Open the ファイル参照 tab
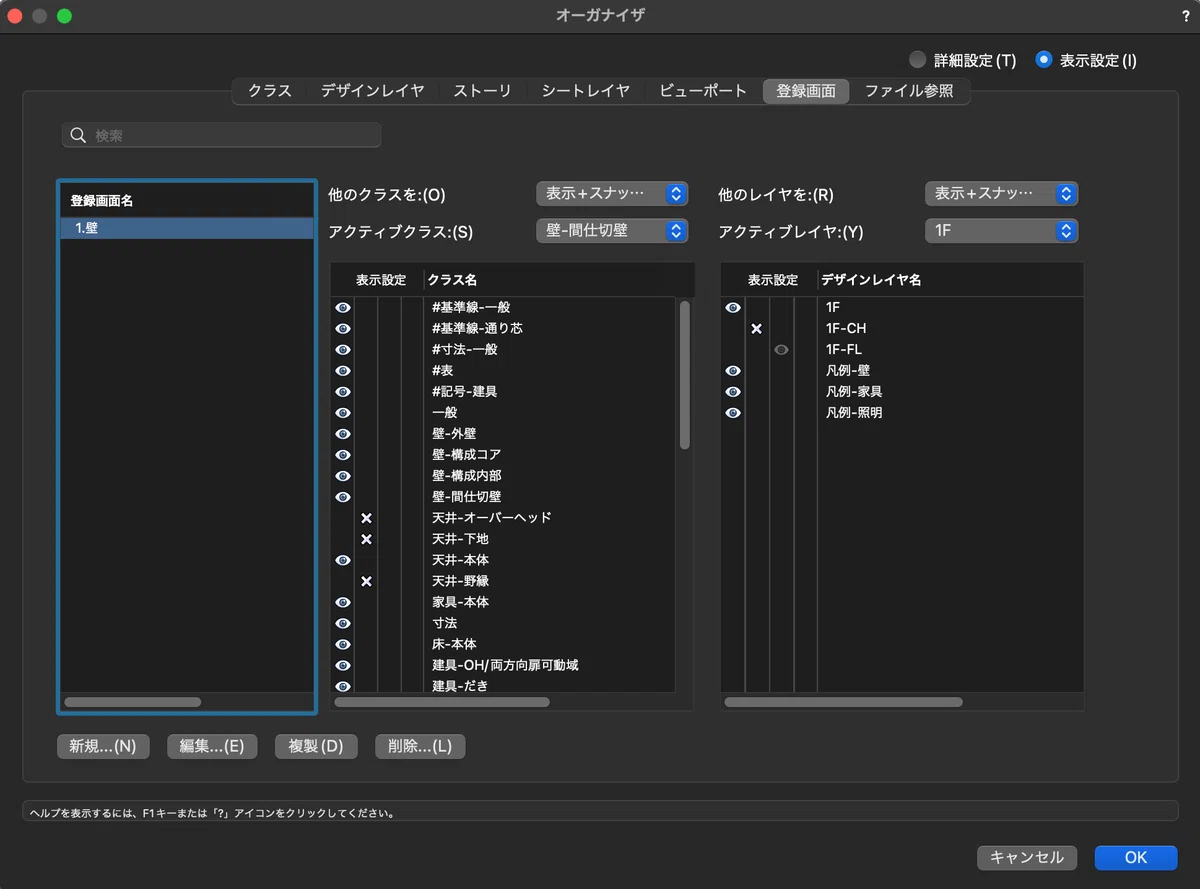 coord(909,91)
